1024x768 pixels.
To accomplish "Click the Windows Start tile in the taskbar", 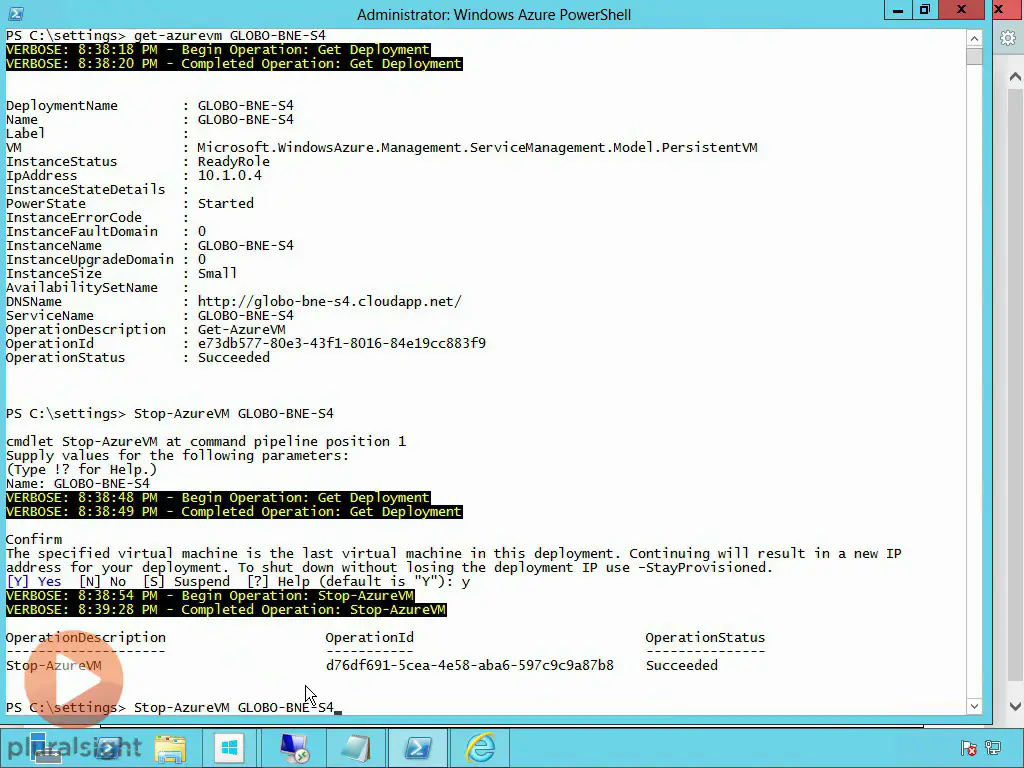I will click(x=229, y=748).
